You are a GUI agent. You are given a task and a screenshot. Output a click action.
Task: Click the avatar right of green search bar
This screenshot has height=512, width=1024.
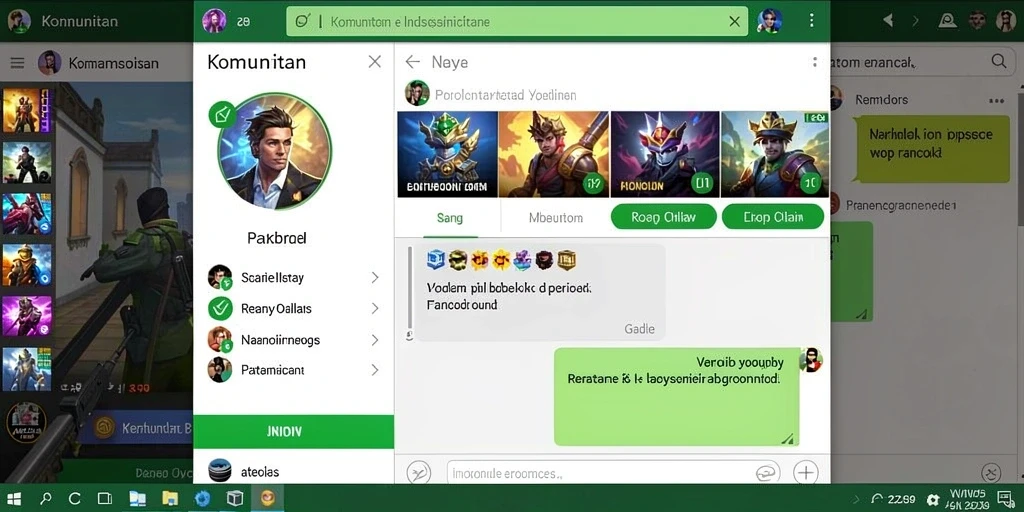pyautogui.click(x=769, y=21)
